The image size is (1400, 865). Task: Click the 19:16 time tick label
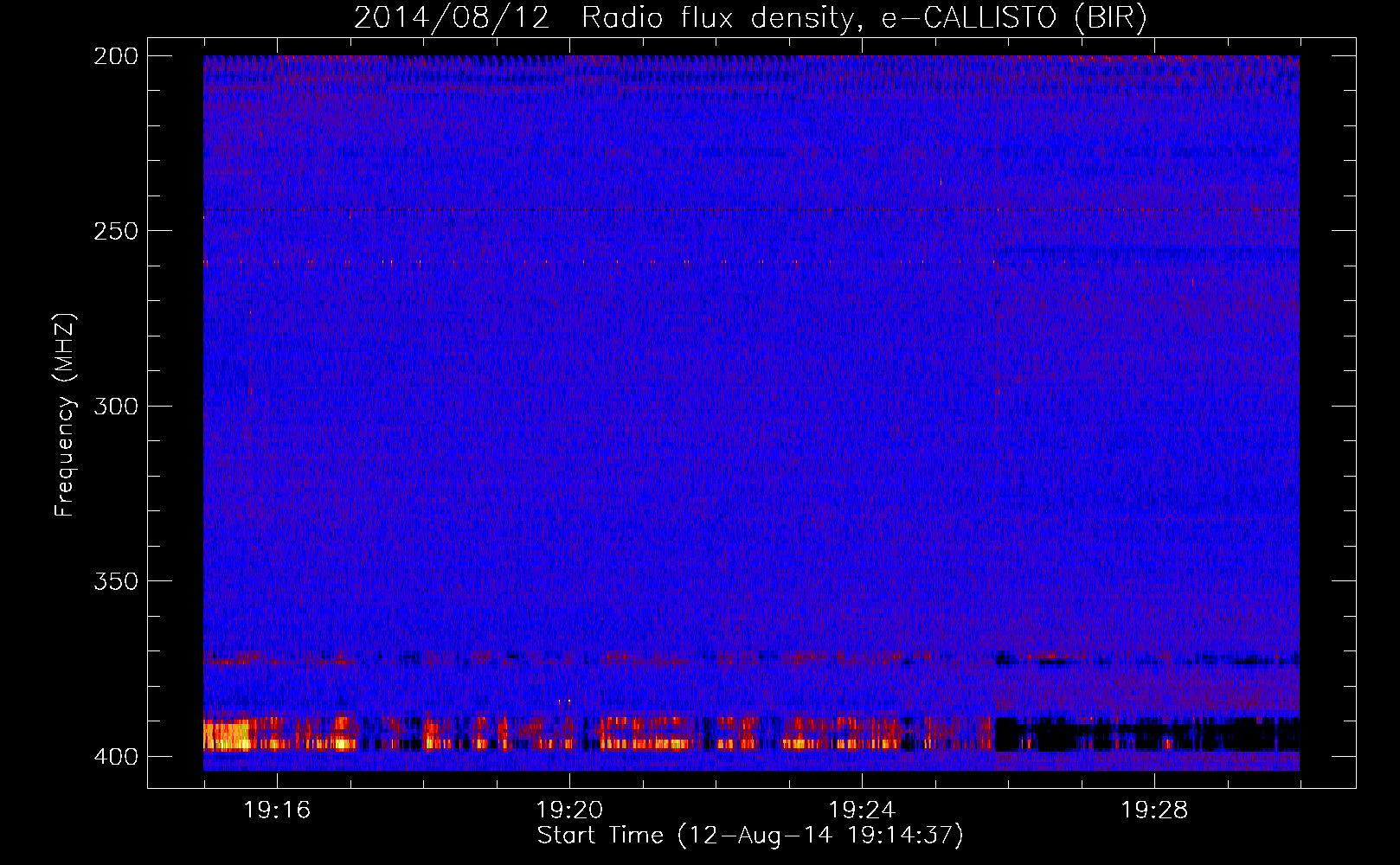pos(277,811)
